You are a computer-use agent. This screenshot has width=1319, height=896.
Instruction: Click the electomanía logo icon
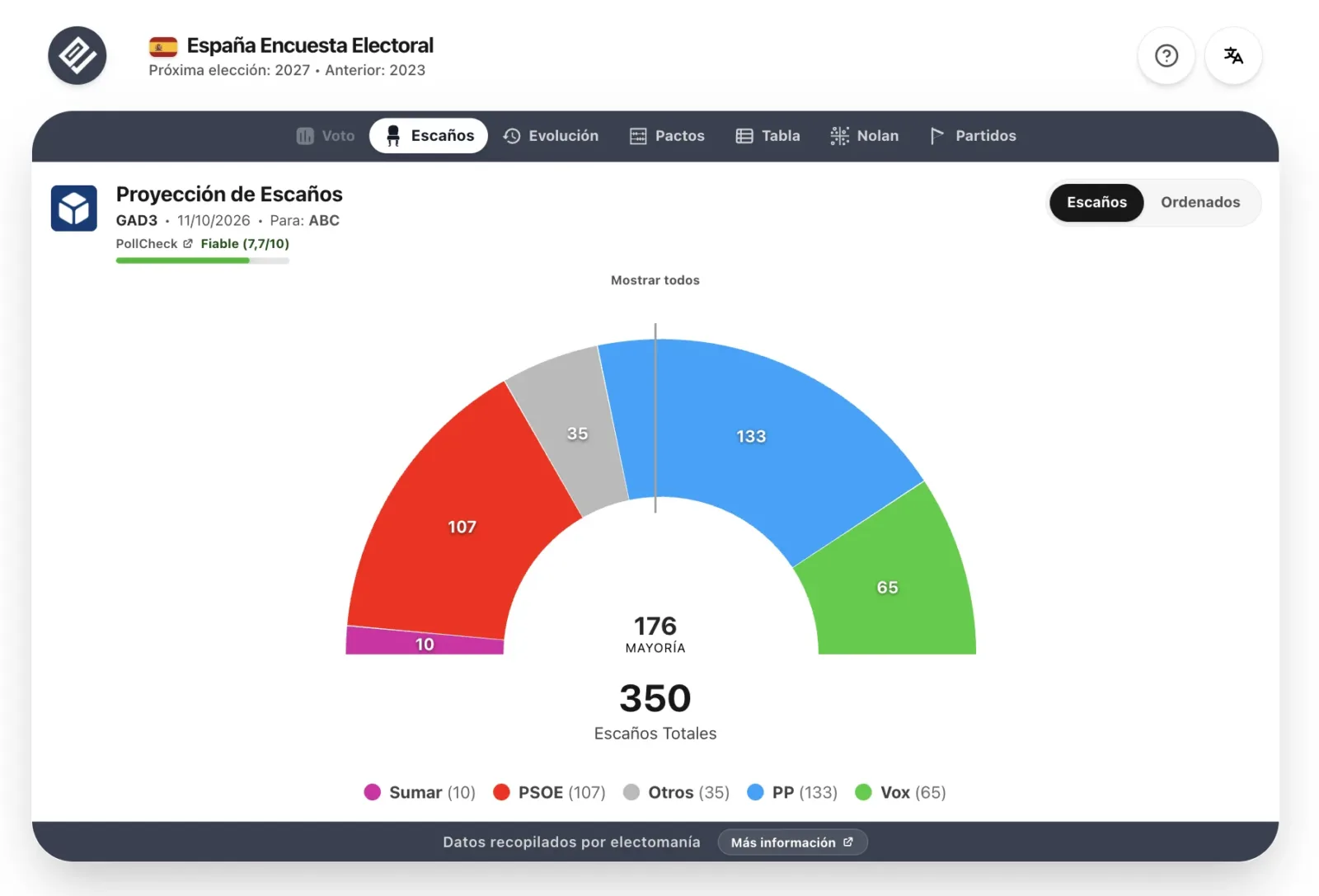(77, 56)
